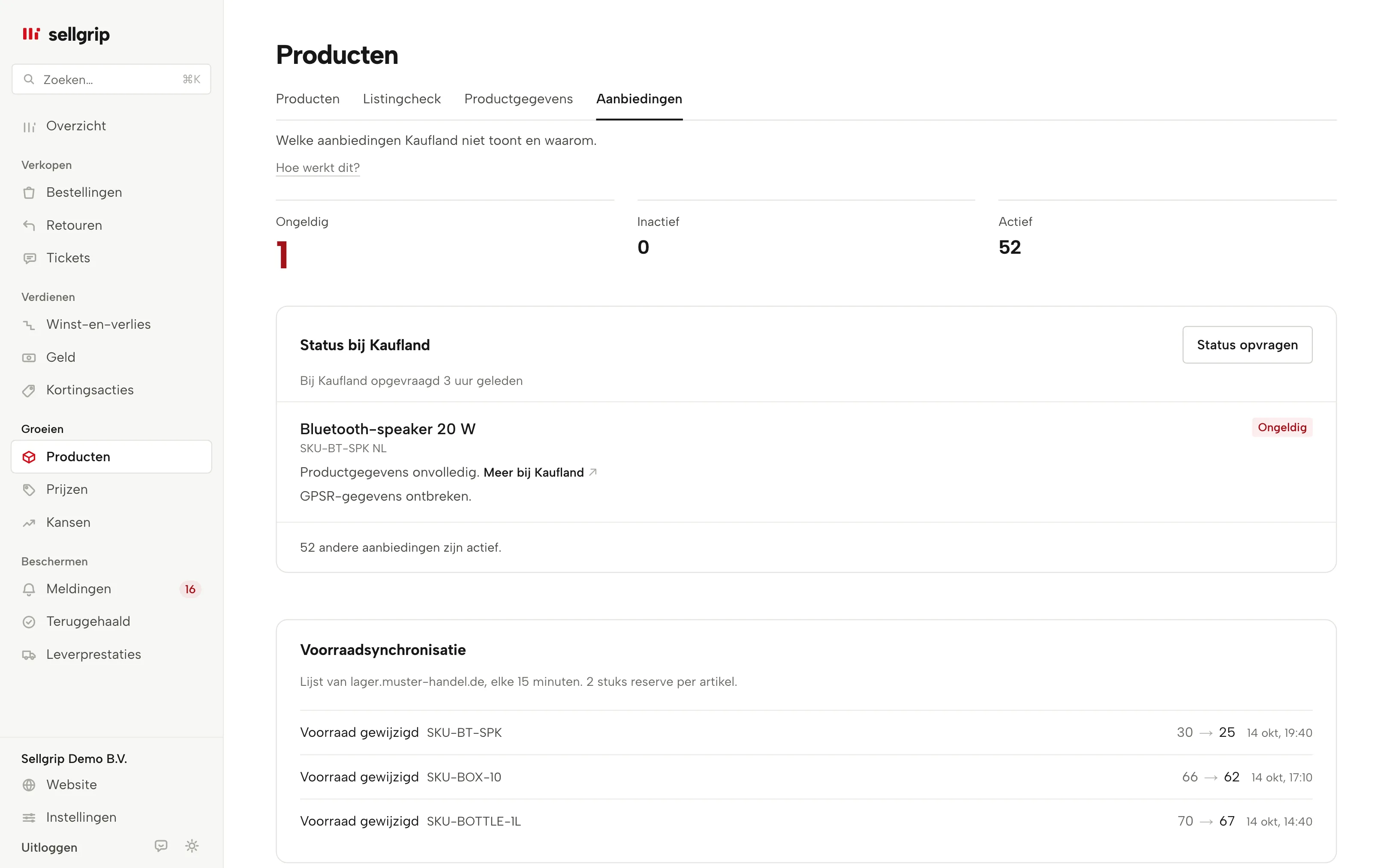Image resolution: width=1389 pixels, height=868 pixels.
Task: Click the 14 okt, 19:40 timestamp
Action: [x=1279, y=733]
